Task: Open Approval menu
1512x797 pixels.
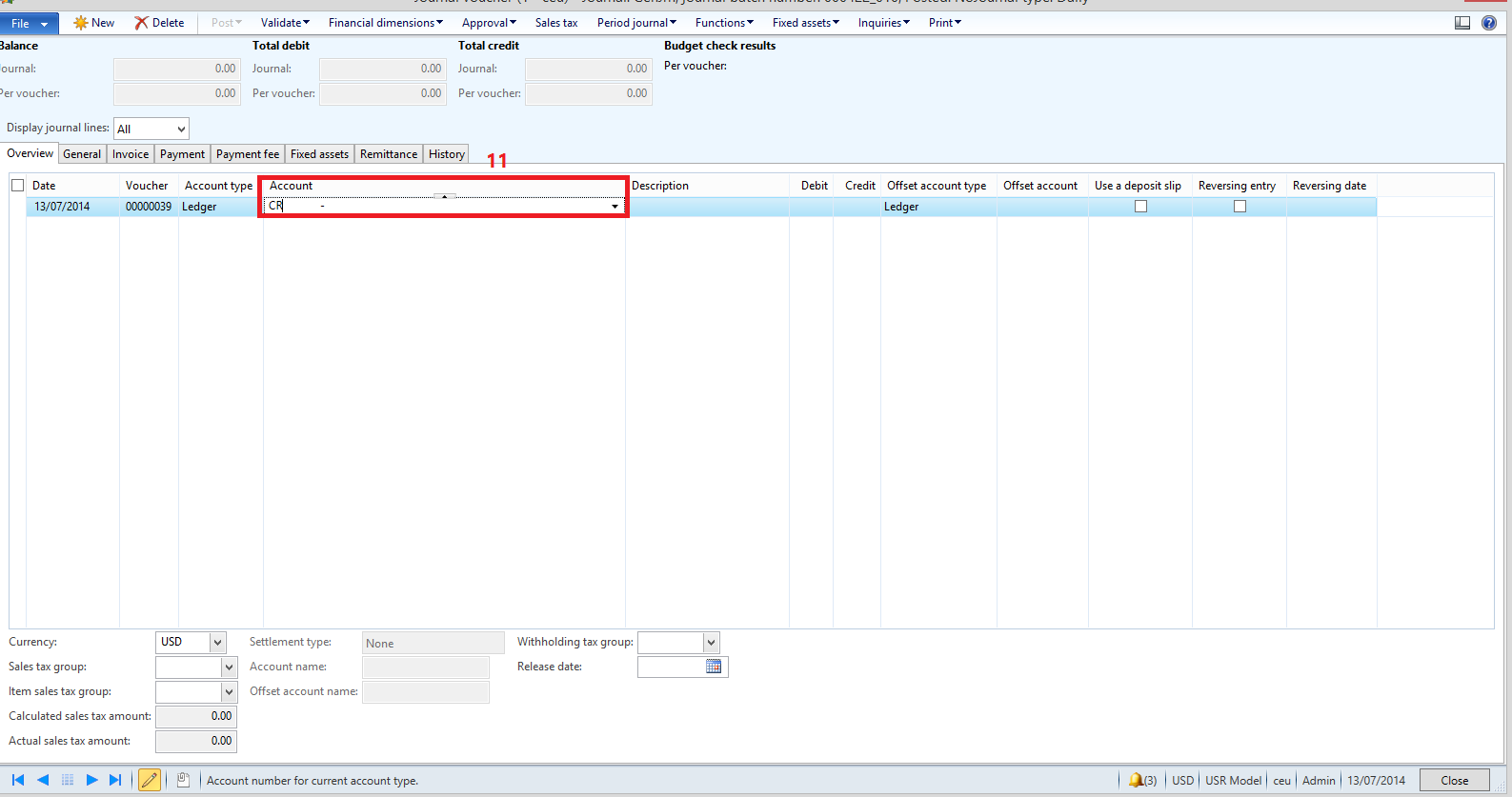Action: [x=489, y=23]
